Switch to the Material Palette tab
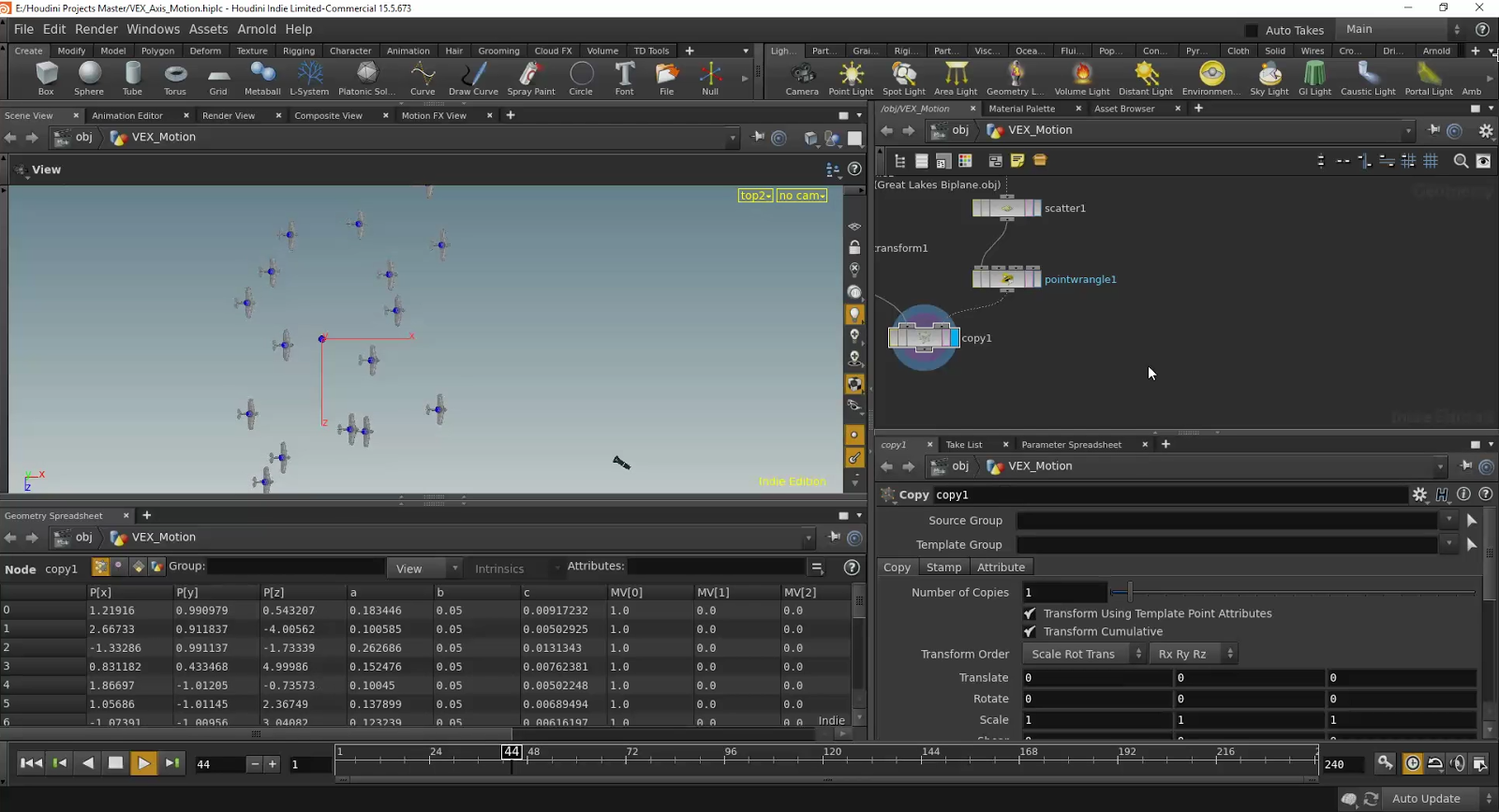The width and height of the screenshot is (1499, 812). 1021,109
